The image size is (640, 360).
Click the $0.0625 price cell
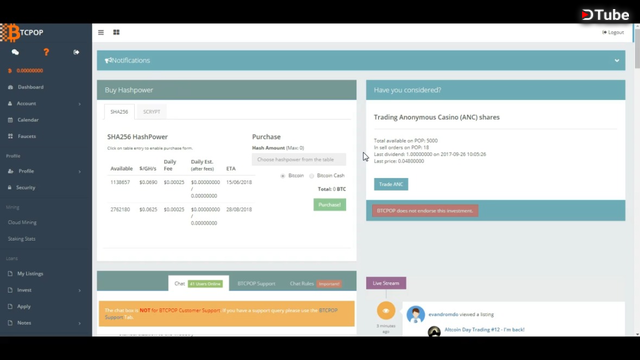(x=148, y=209)
